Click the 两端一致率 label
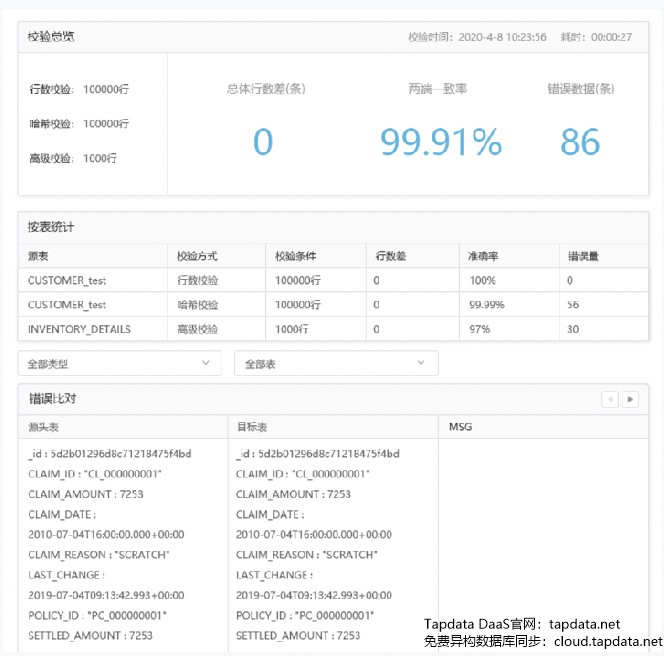This screenshot has width=664, height=656. (x=437, y=89)
